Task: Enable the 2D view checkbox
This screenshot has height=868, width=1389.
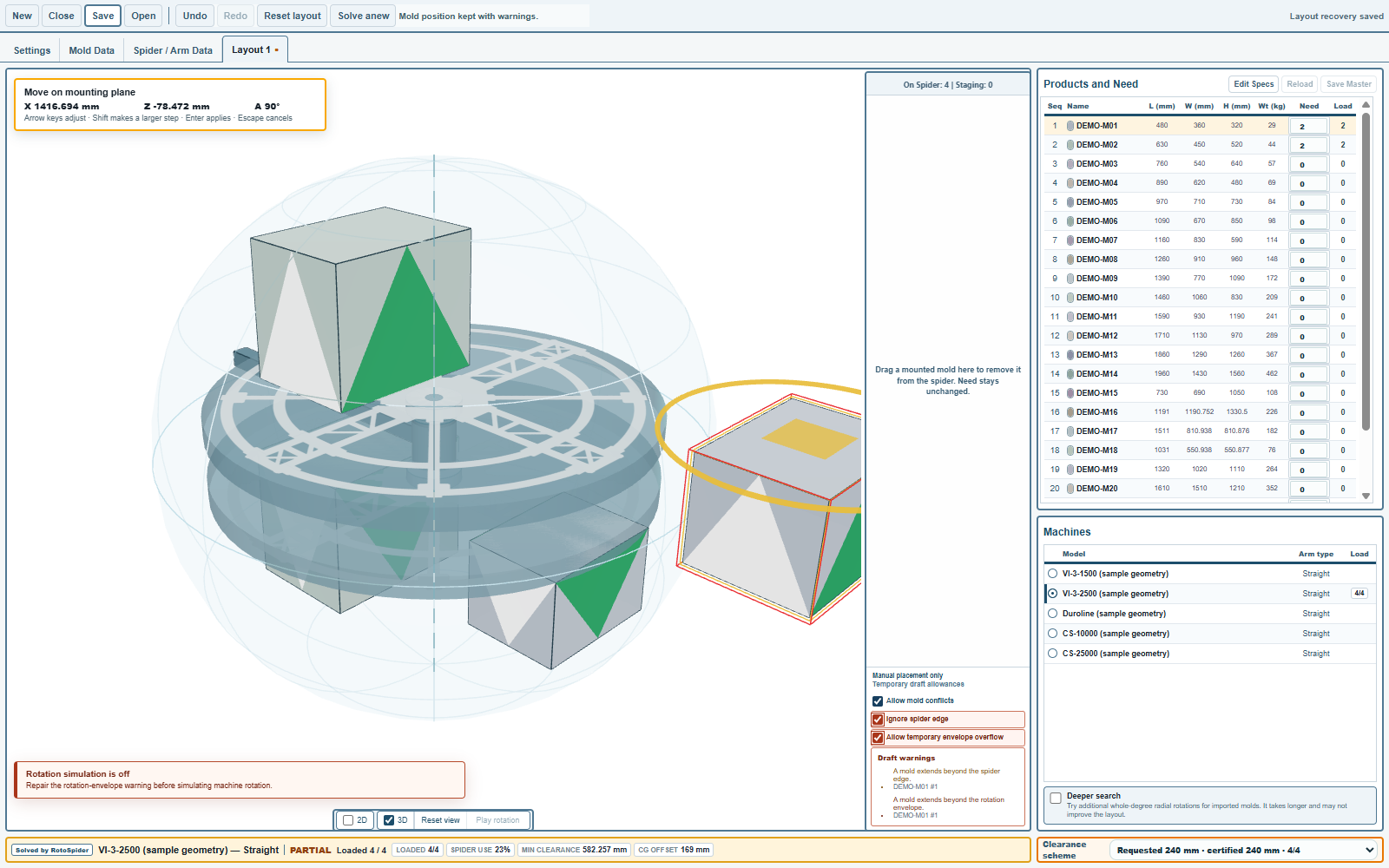Action: point(348,820)
